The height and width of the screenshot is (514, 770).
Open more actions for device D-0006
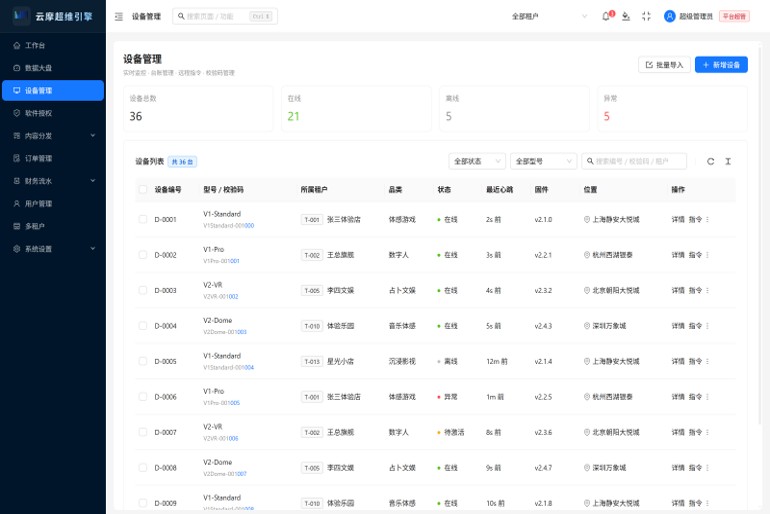[707, 397]
